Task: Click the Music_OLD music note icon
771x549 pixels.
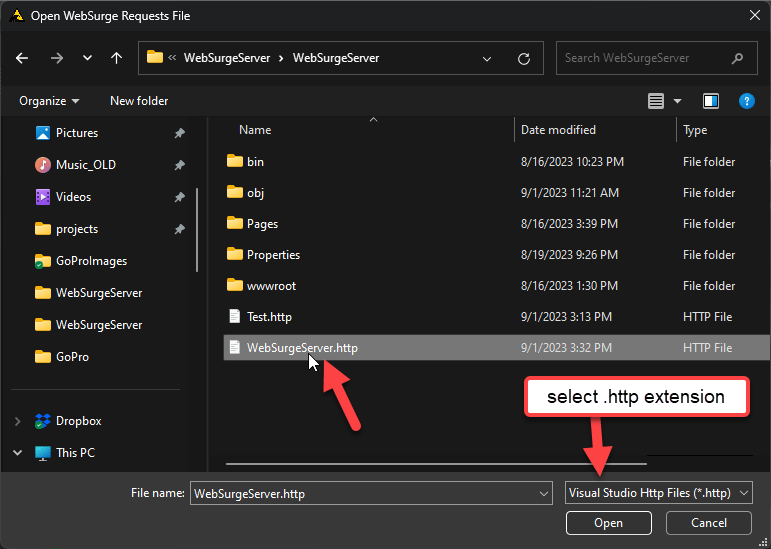Action: (x=43, y=165)
